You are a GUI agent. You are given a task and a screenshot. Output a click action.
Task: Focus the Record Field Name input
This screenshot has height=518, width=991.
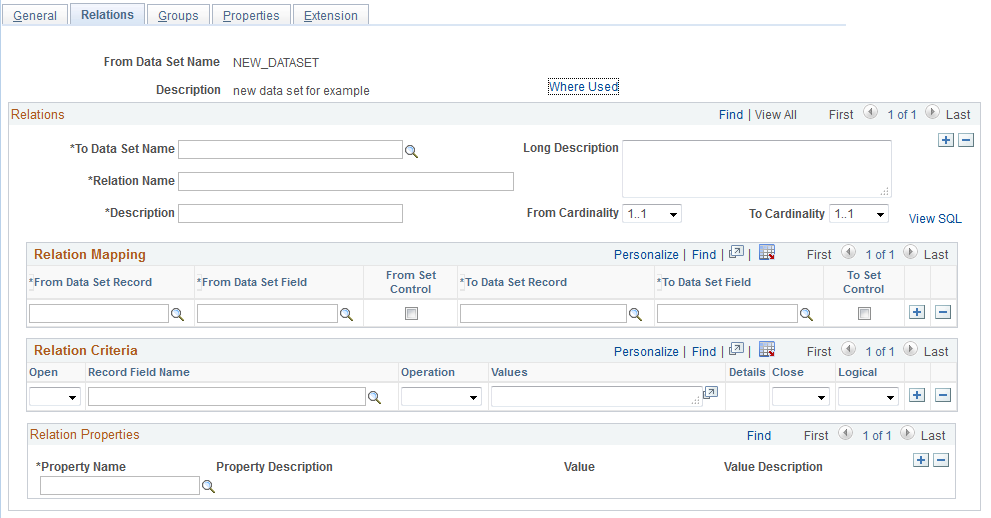pyautogui.click(x=226, y=397)
